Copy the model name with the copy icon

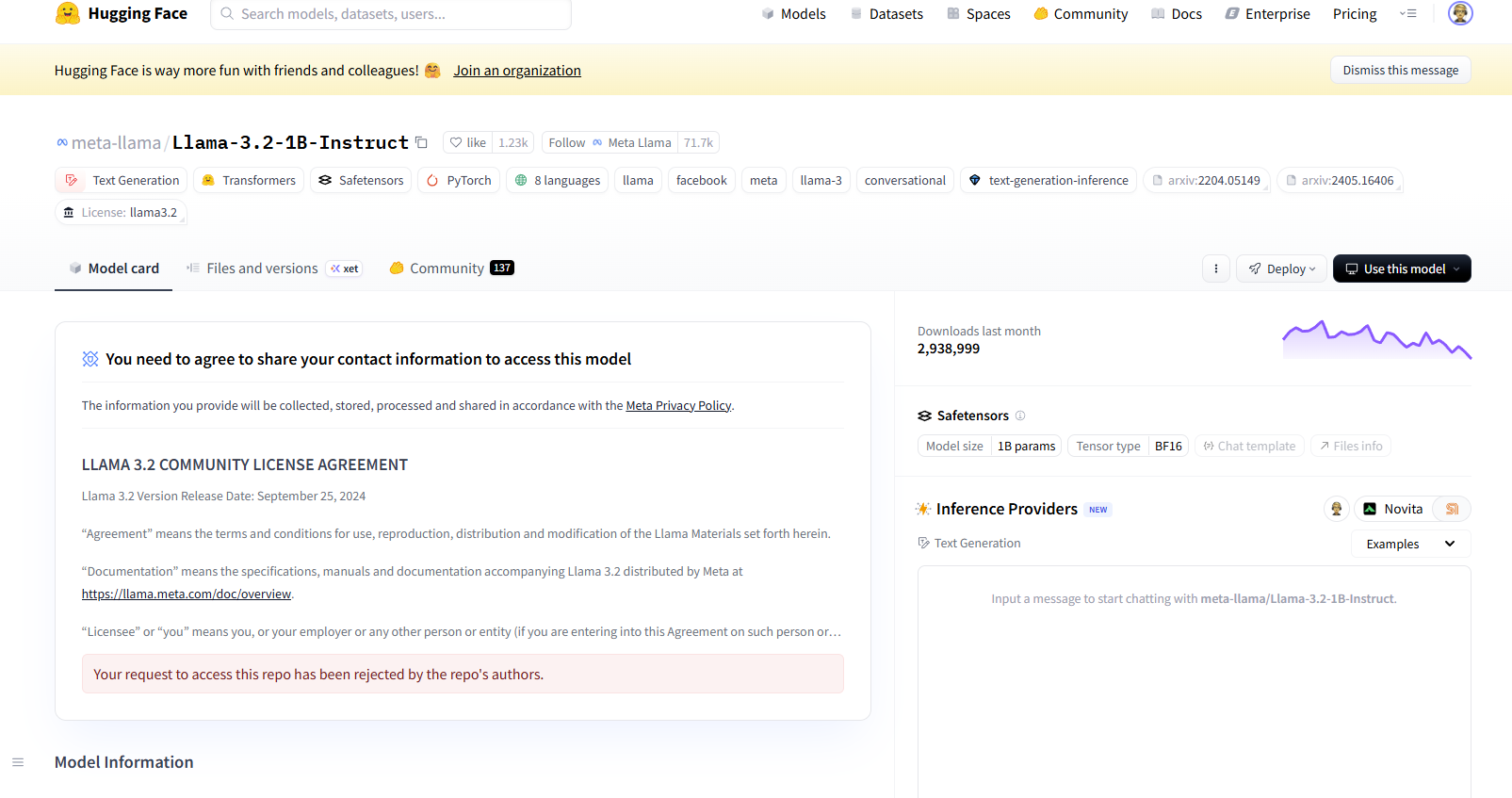(x=422, y=143)
